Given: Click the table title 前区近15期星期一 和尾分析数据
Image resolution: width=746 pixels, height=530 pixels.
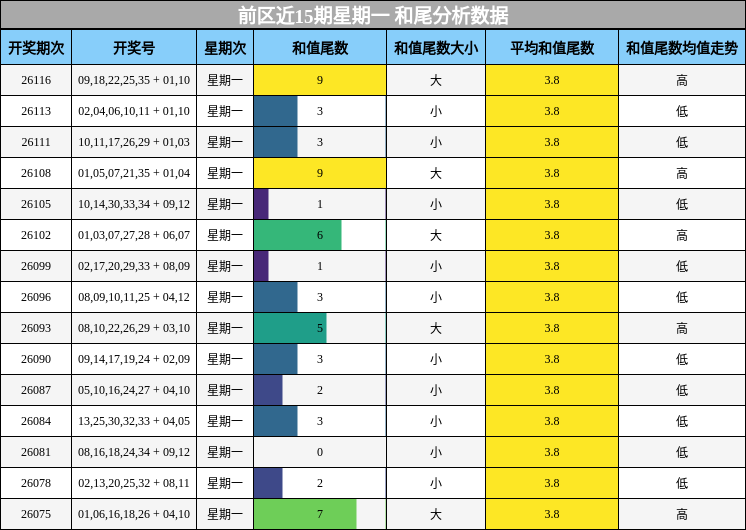Looking at the screenshot, I should point(373,15).
